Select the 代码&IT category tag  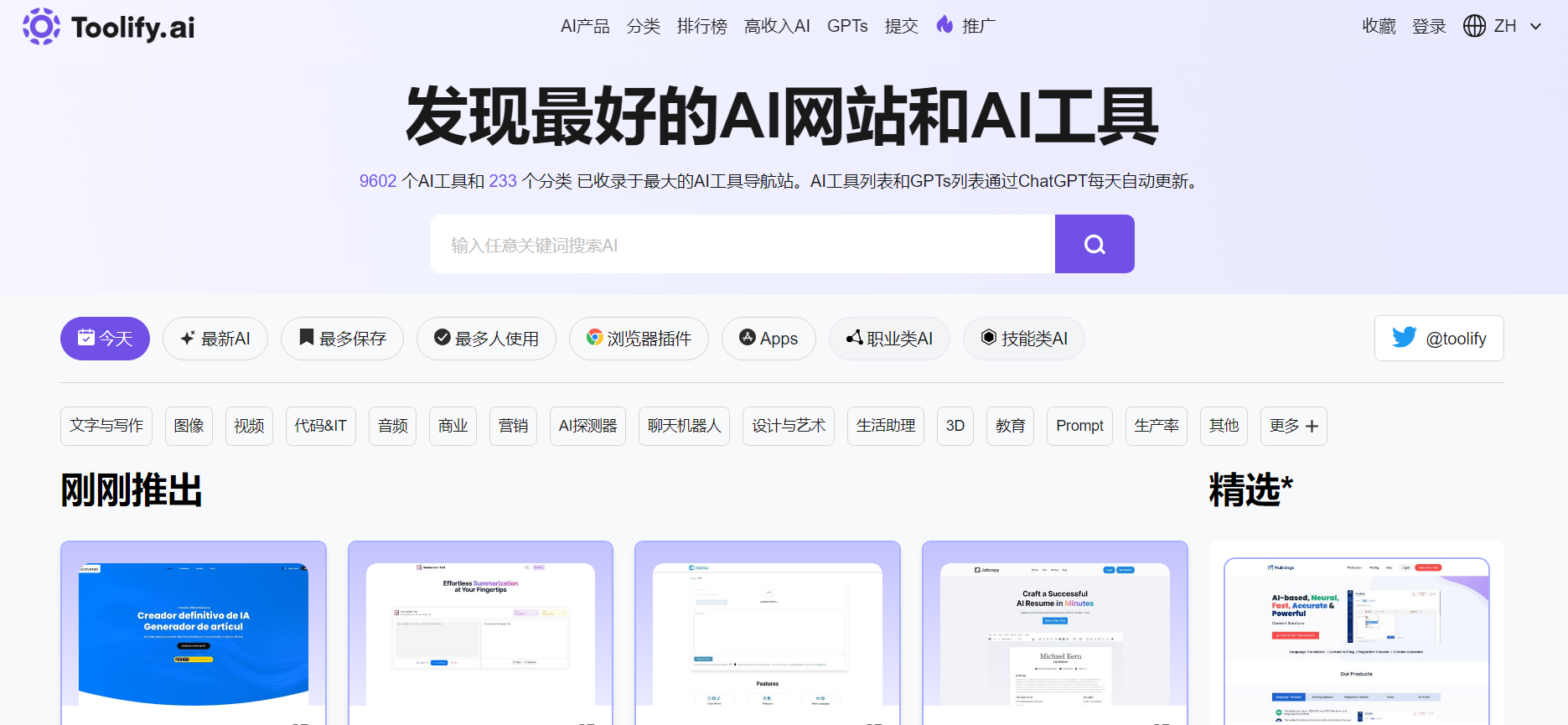pyautogui.click(x=321, y=426)
